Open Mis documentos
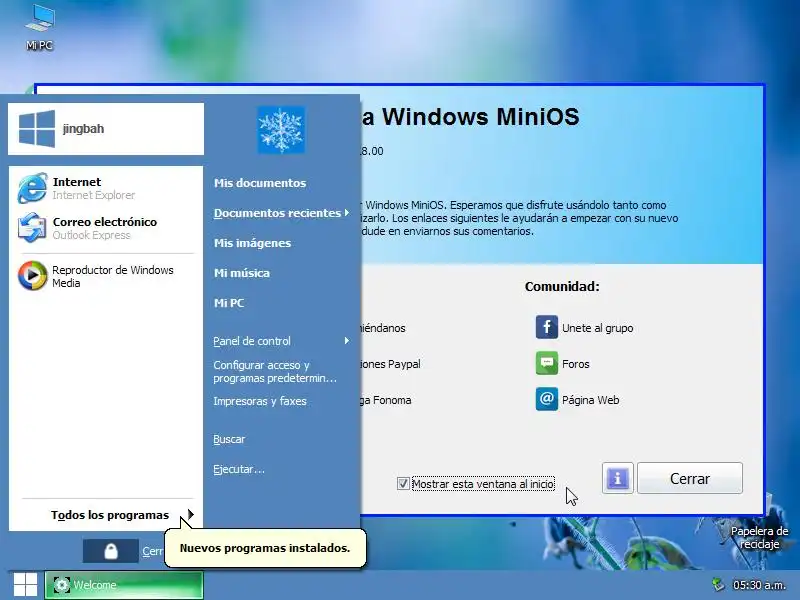Viewport: 800px width, 600px height. pos(260,183)
